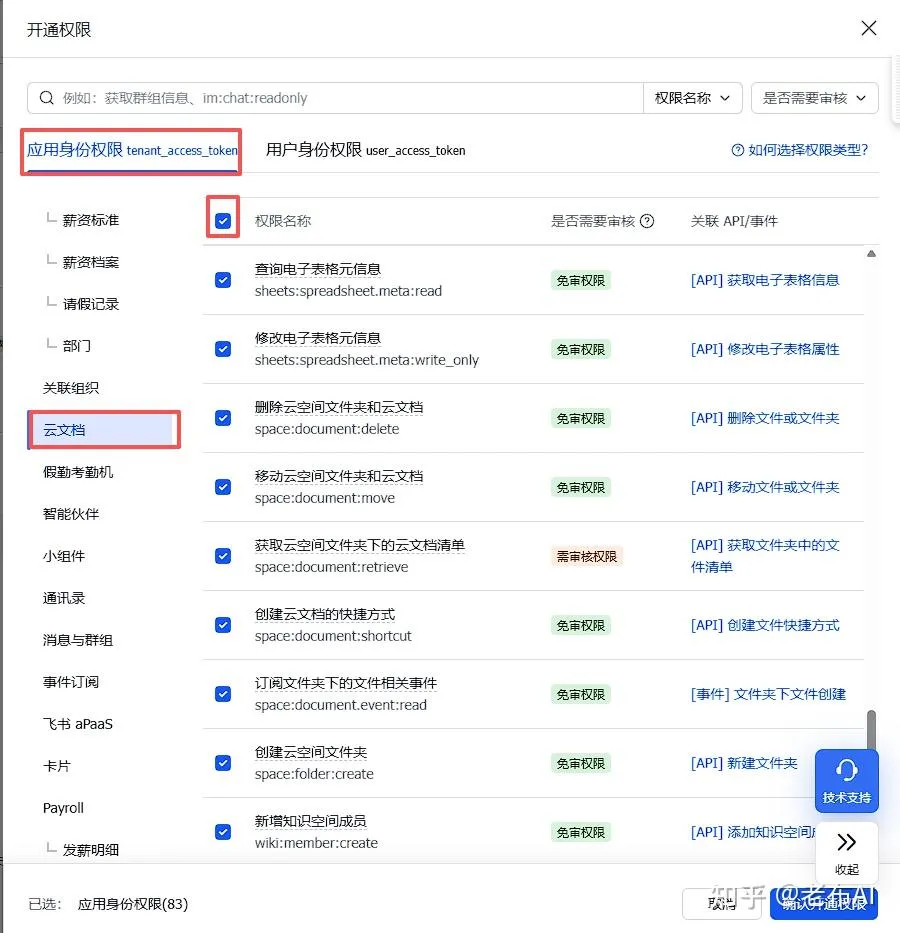Viewport: 900px width, 933px height.
Task: Open the 权限名称 search type dropdown
Action: pos(692,98)
